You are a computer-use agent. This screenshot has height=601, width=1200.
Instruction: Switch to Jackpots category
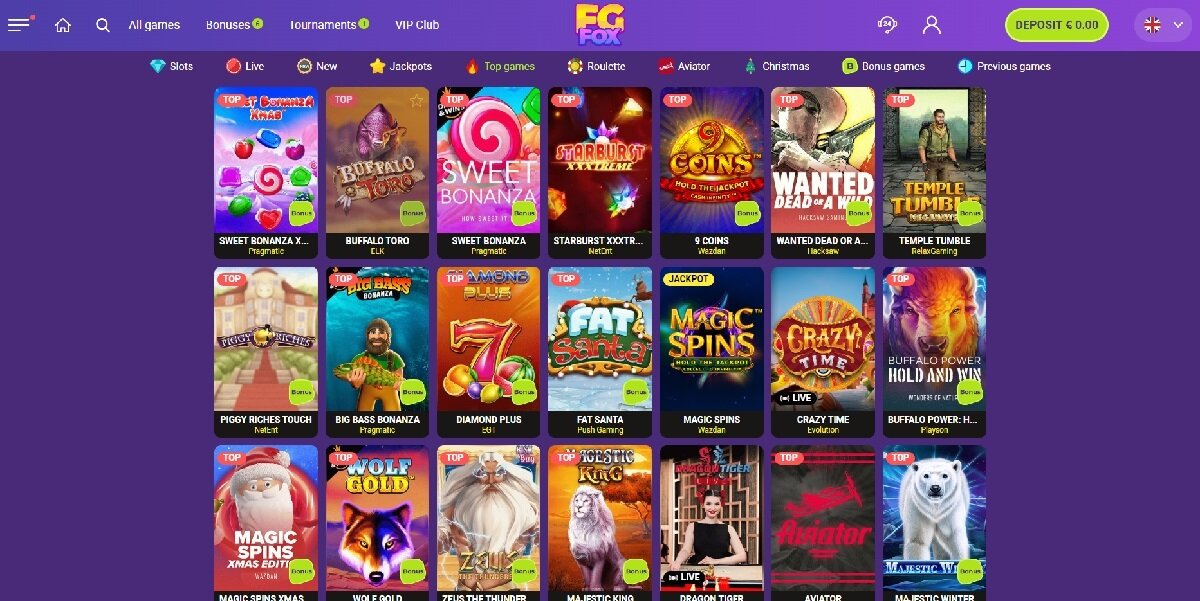click(x=401, y=66)
